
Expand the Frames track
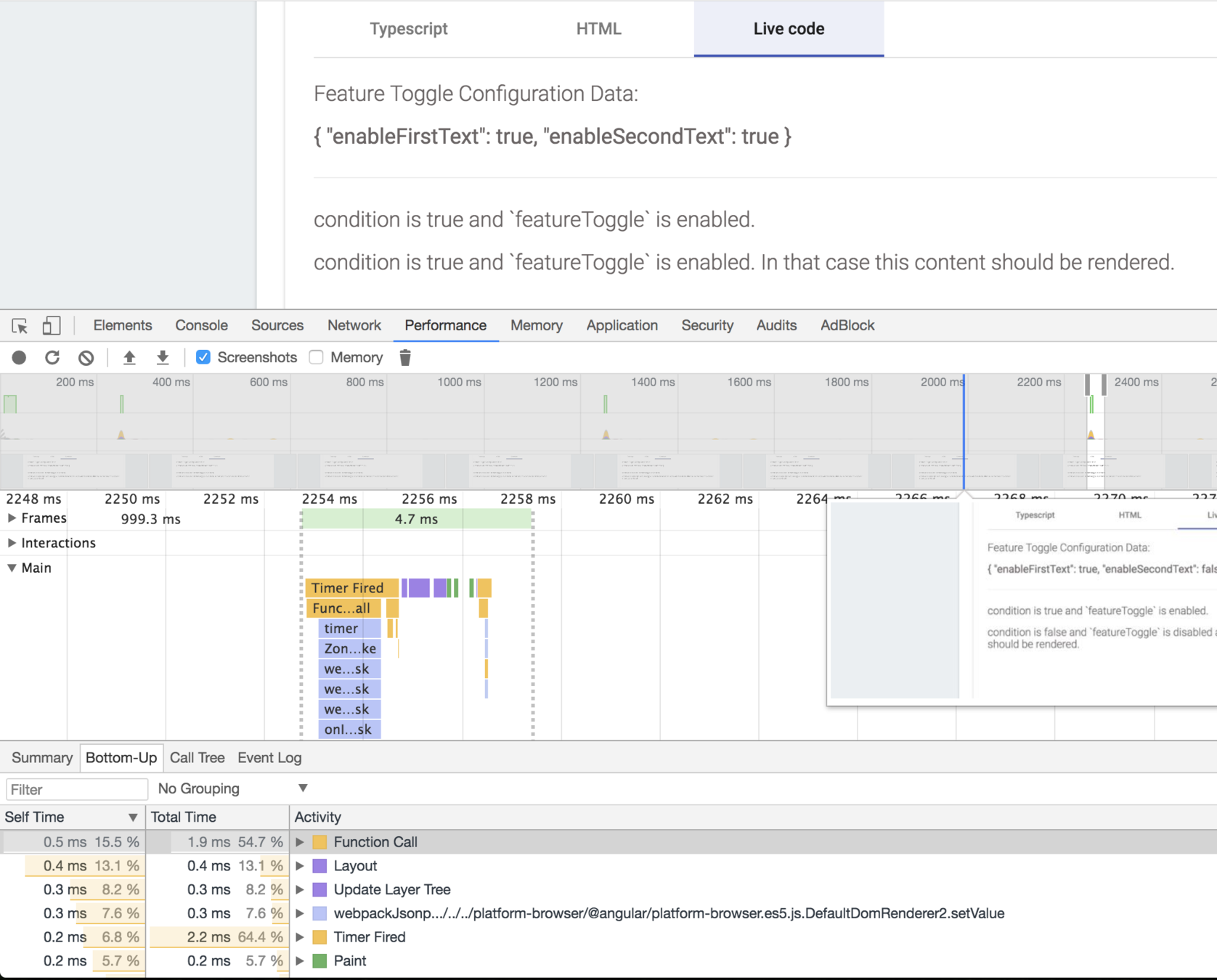click(12, 518)
